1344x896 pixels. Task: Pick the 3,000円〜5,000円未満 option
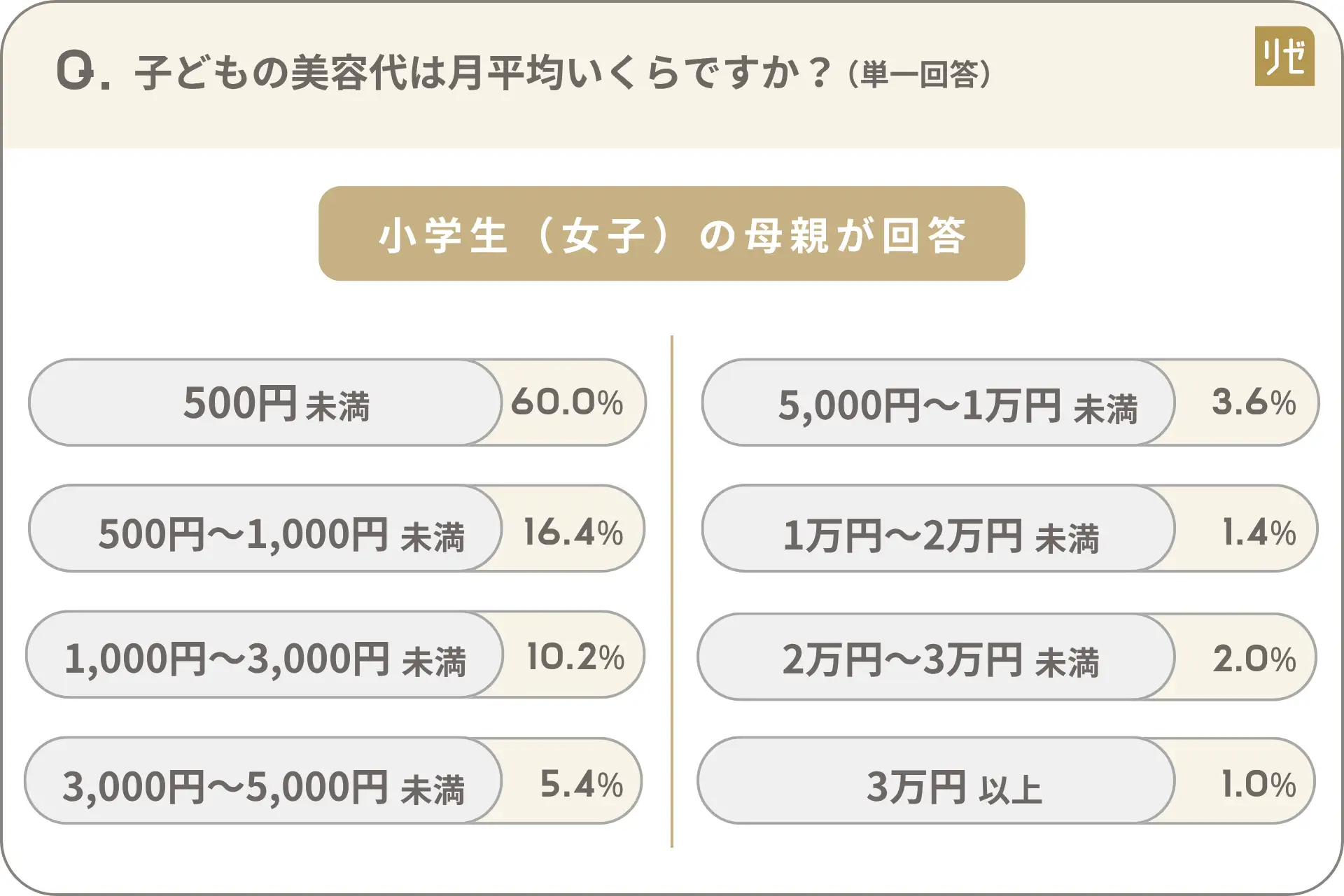click(x=263, y=787)
